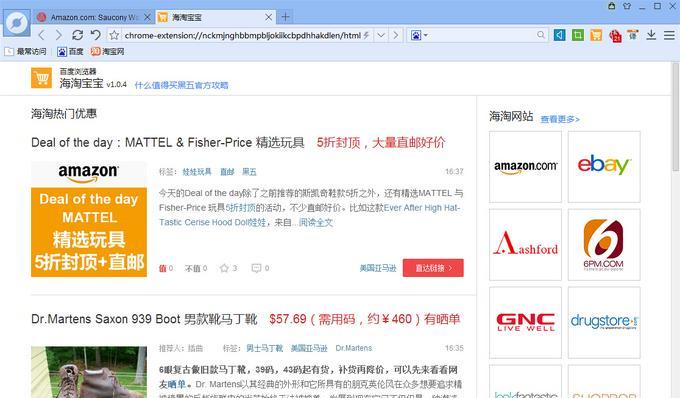This screenshot has height=398, width=680.
Task: Open 什么值得买黑五官方攻略 link
Action: [x=181, y=85]
